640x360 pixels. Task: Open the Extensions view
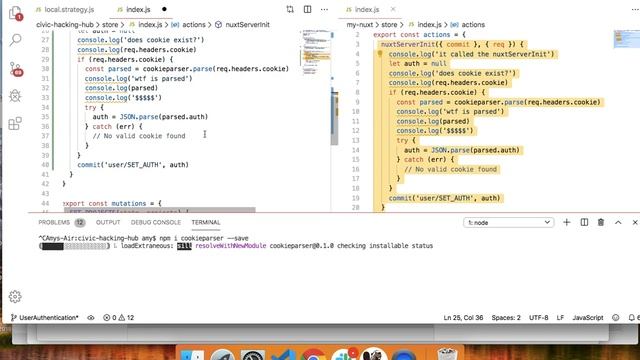(15, 123)
